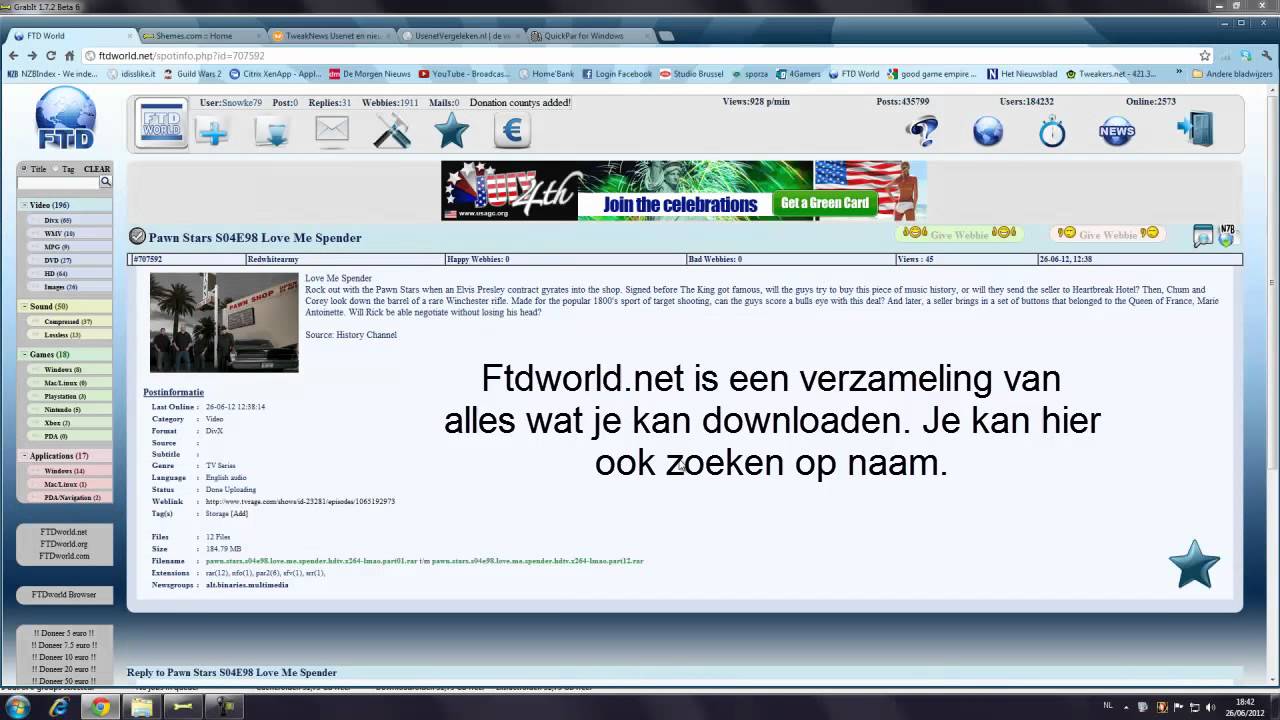This screenshot has width=1280, height=720.
Task: Open the NZBIndex bookmark
Action: [x=53, y=74]
